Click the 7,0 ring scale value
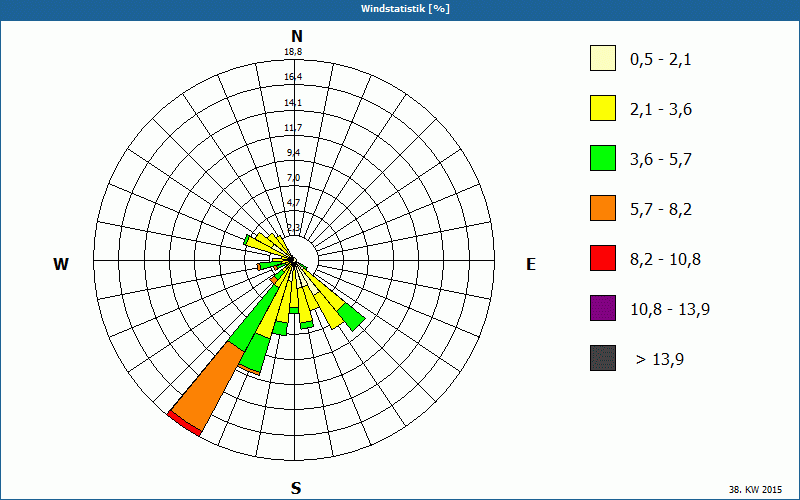The image size is (800, 500). pos(293,178)
